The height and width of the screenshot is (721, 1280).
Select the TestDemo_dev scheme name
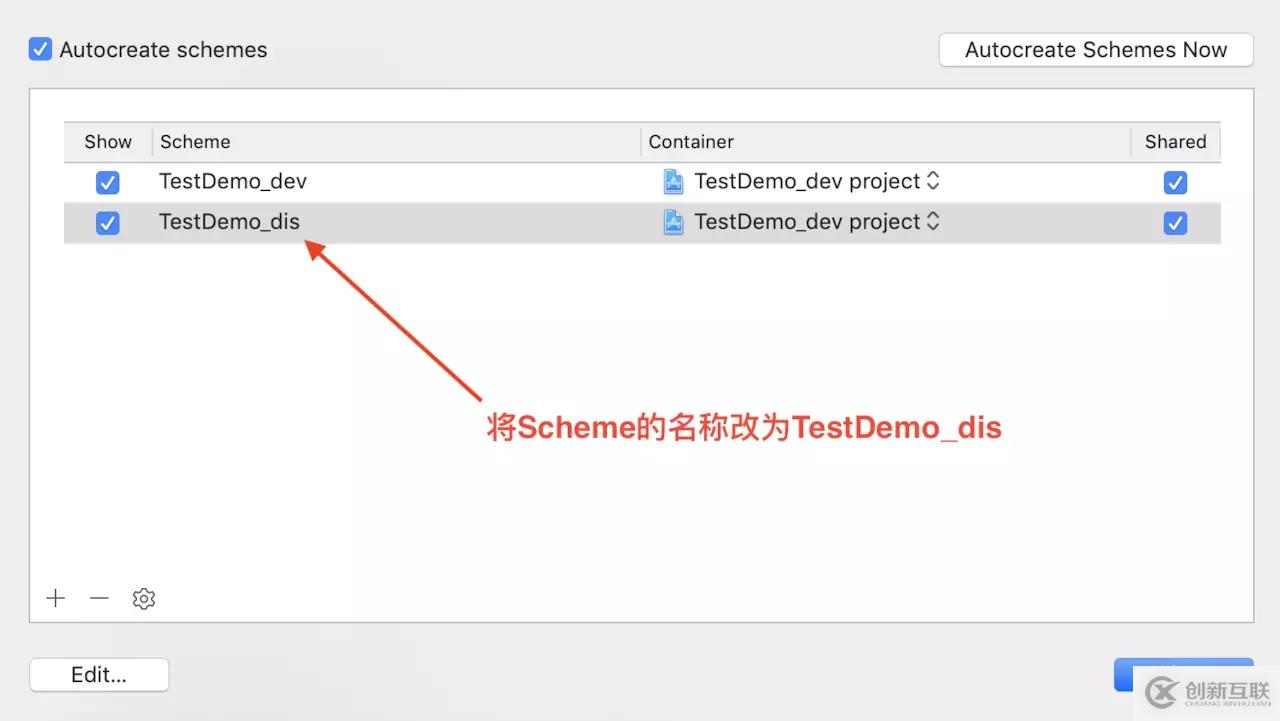[233, 182]
